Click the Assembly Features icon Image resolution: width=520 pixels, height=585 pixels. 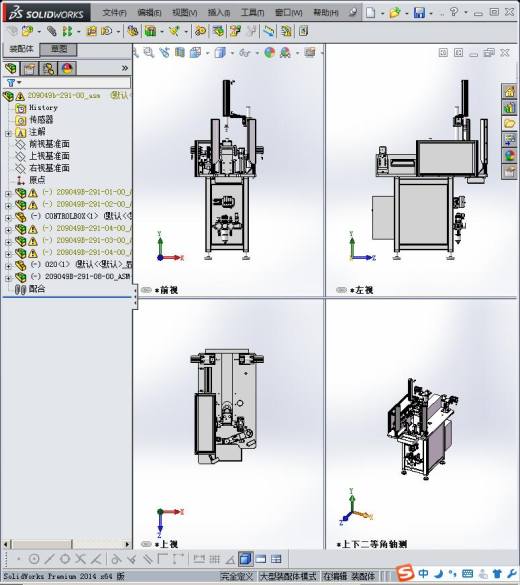tap(150, 31)
